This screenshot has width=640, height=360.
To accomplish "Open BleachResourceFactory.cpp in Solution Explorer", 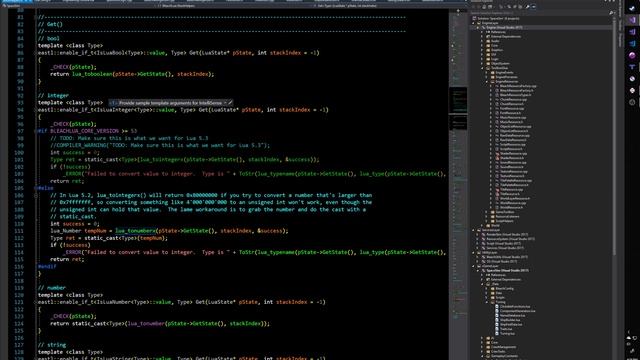I will tap(518, 86).
